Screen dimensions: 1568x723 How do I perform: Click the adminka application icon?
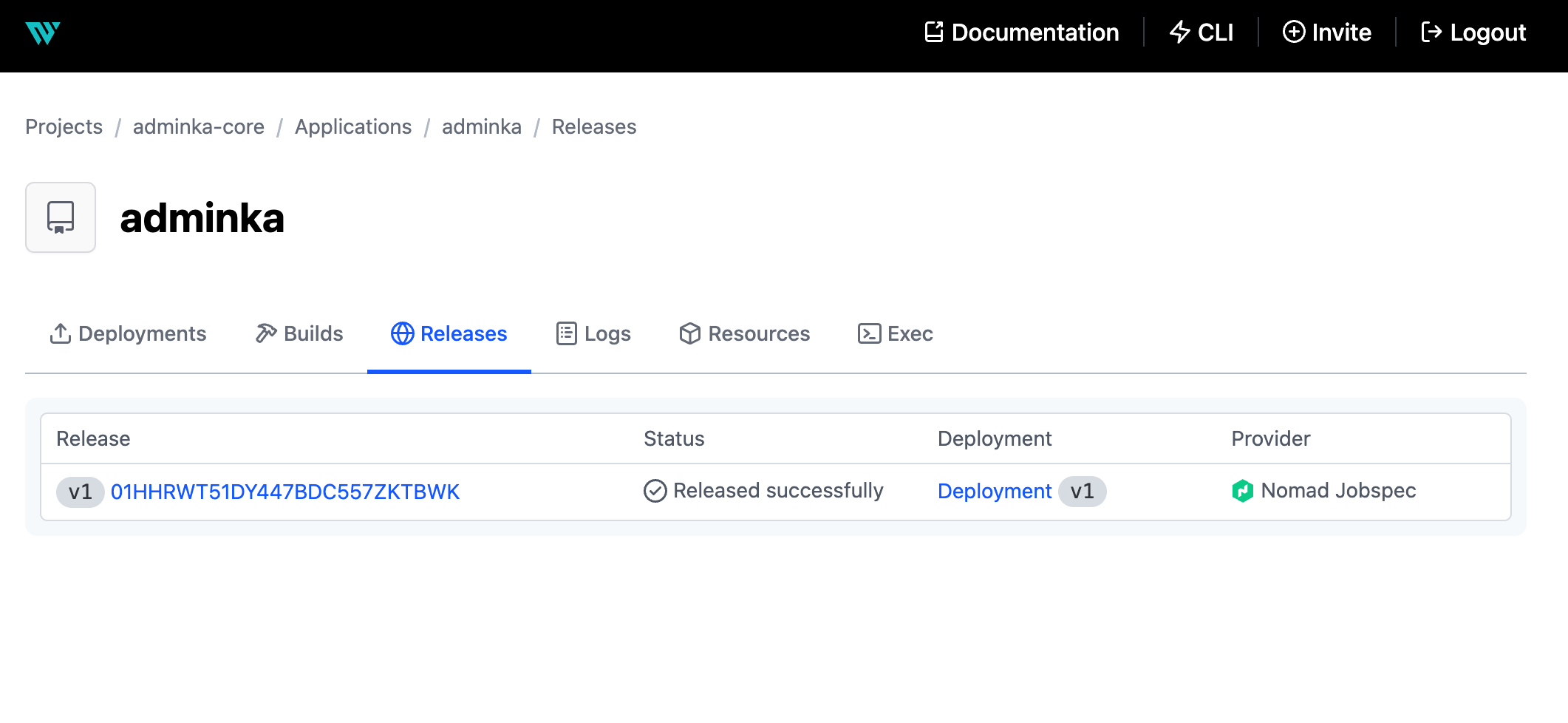[61, 217]
